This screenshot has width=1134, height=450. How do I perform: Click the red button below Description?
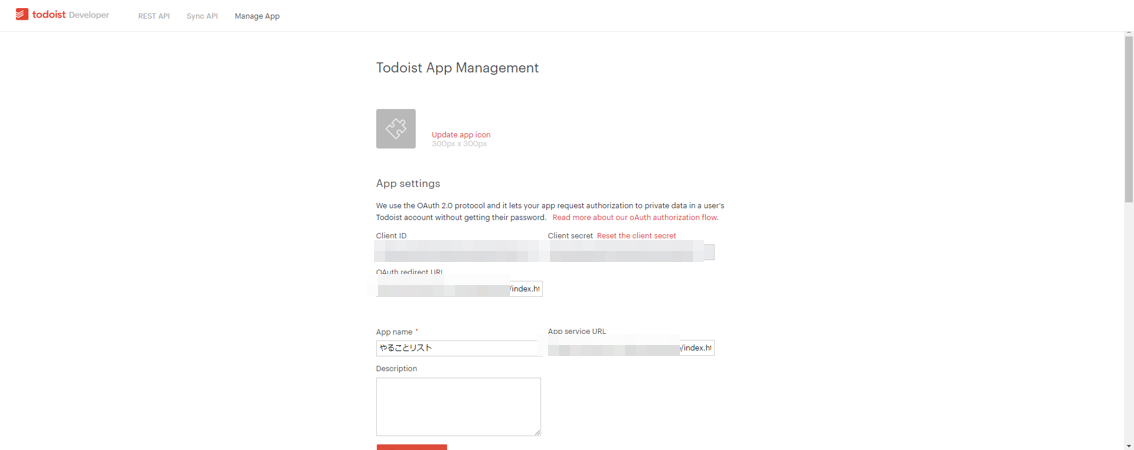click(412, 447)
